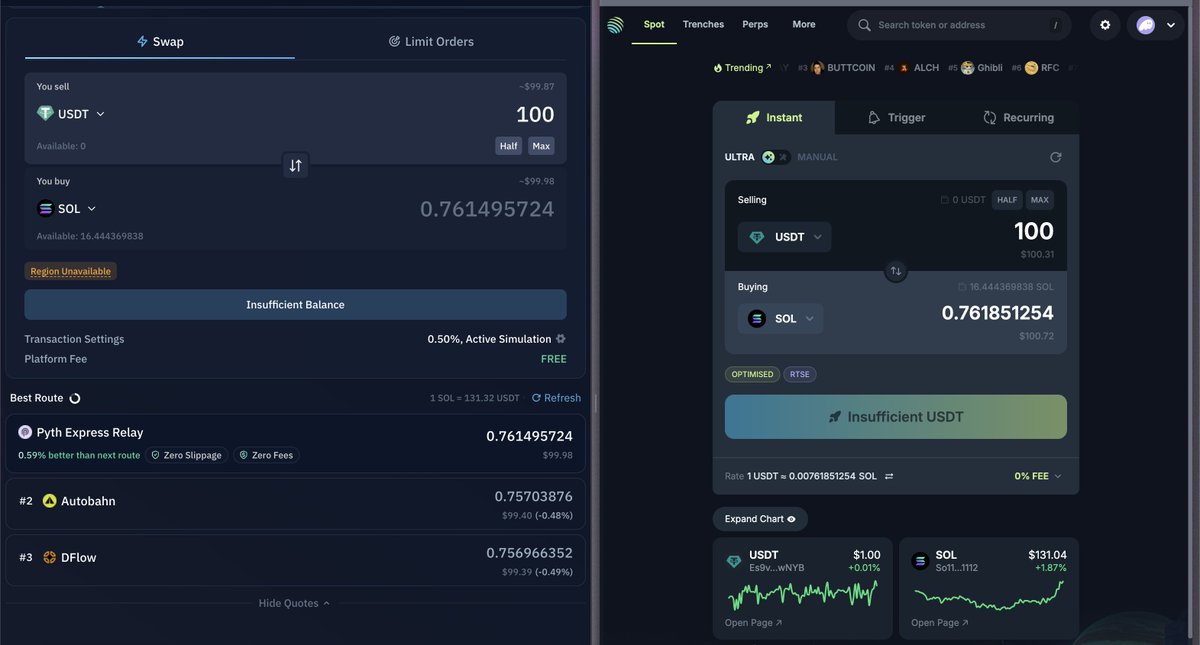Click the Expand Chart button

pyautogui.click(x=760, y=519)
